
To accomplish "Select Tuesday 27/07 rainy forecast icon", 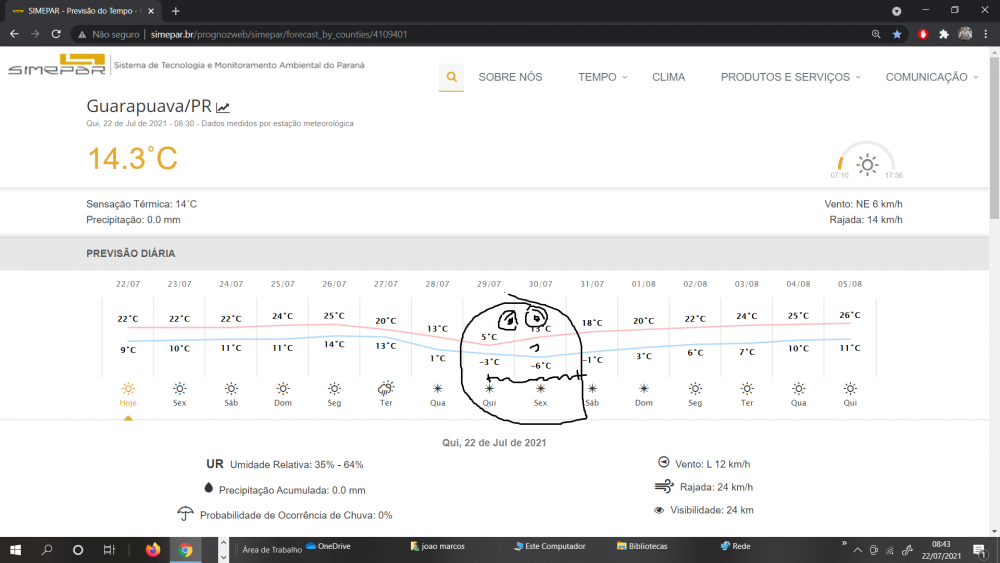I will (386, 388).
